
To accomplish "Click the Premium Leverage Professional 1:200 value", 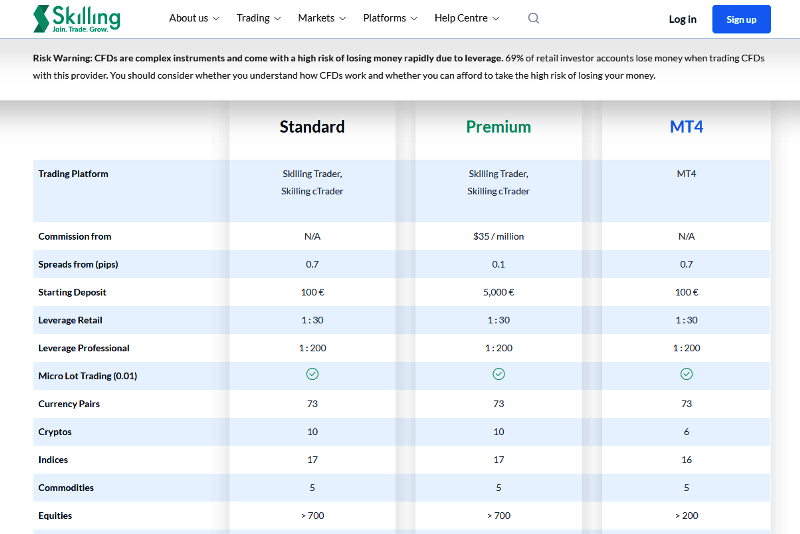I will pos(498,348).
